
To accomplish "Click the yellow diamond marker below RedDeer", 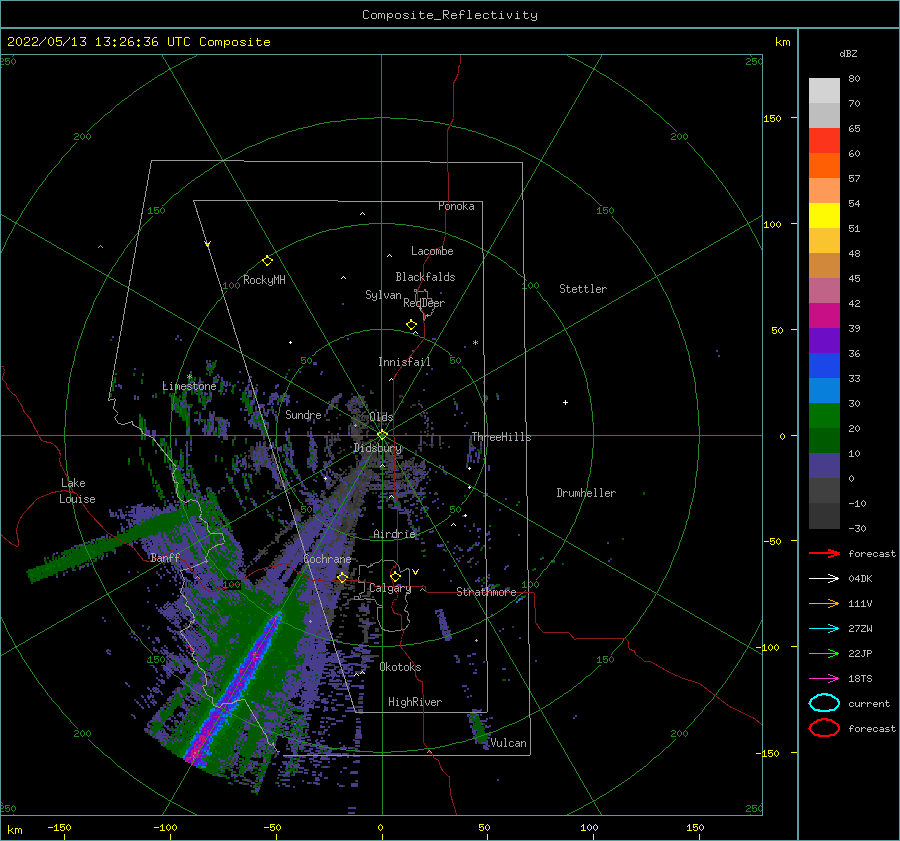I will point(411,325).
